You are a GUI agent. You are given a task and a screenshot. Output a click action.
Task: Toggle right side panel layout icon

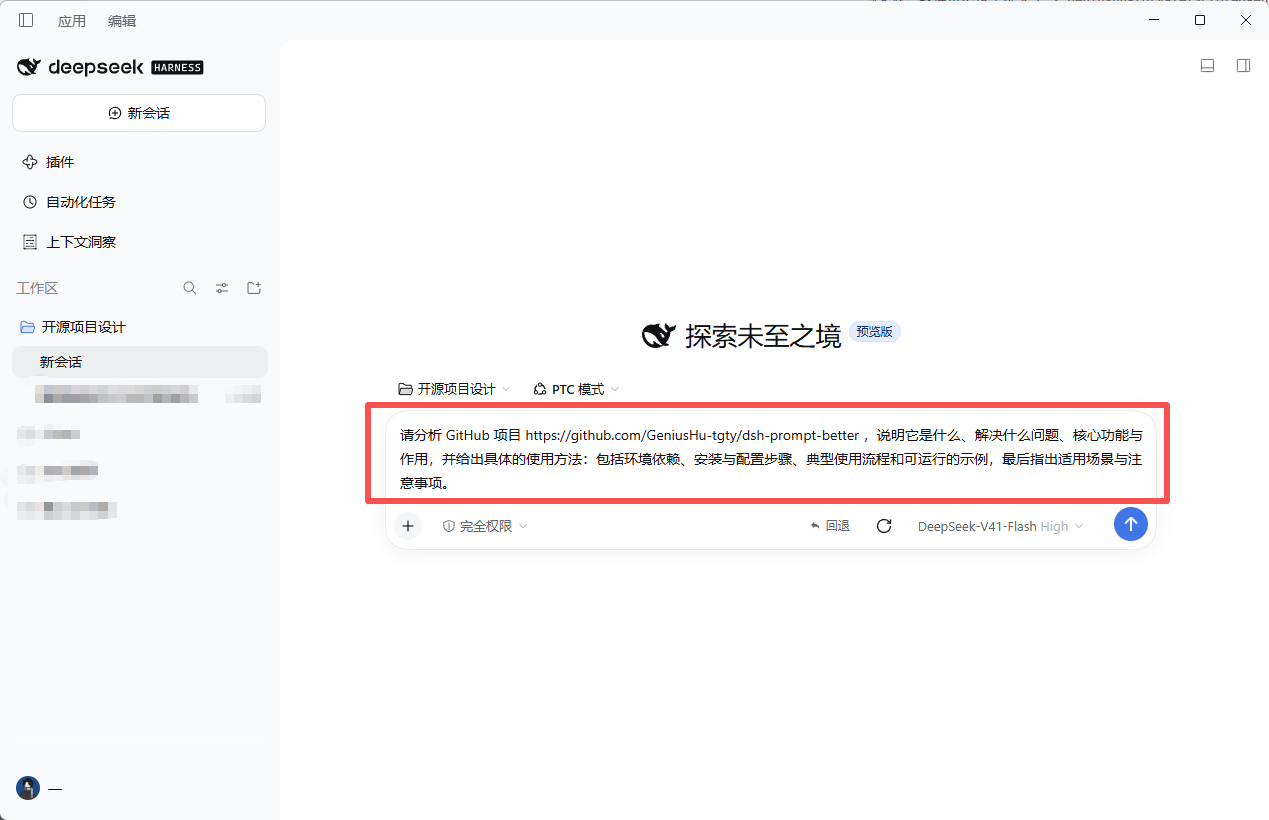1243,66
